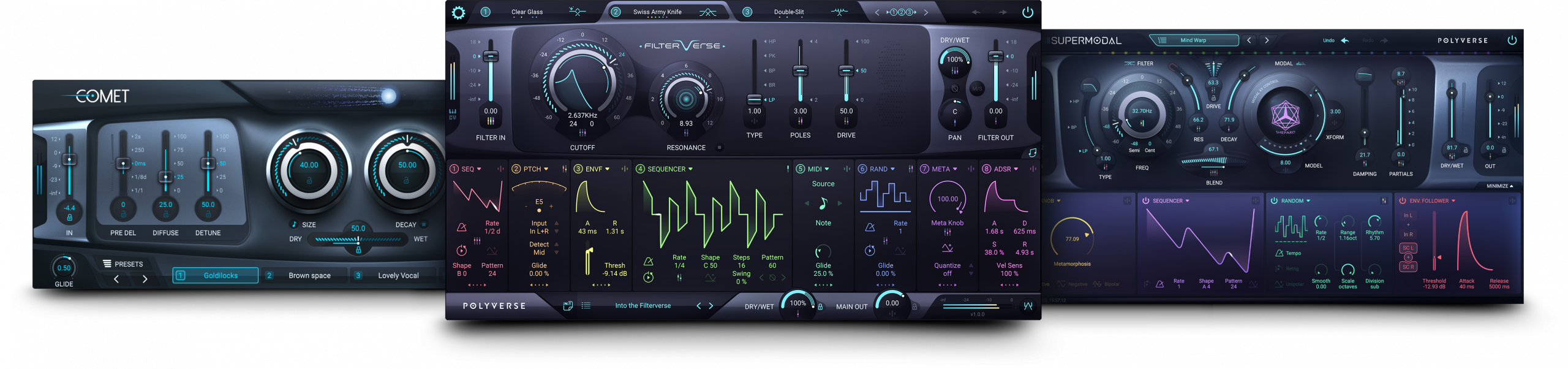Screen dimensions: 1568x369
Task: Open Filterverse settings gear
Action: 458,12
